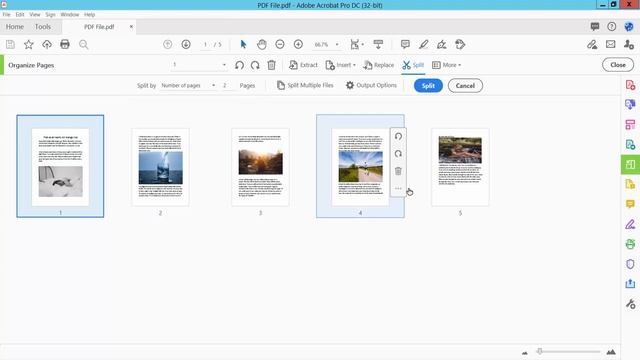640x360 pixels.
Task: Select the page 2 thumbnail
Action: [160, 167]
